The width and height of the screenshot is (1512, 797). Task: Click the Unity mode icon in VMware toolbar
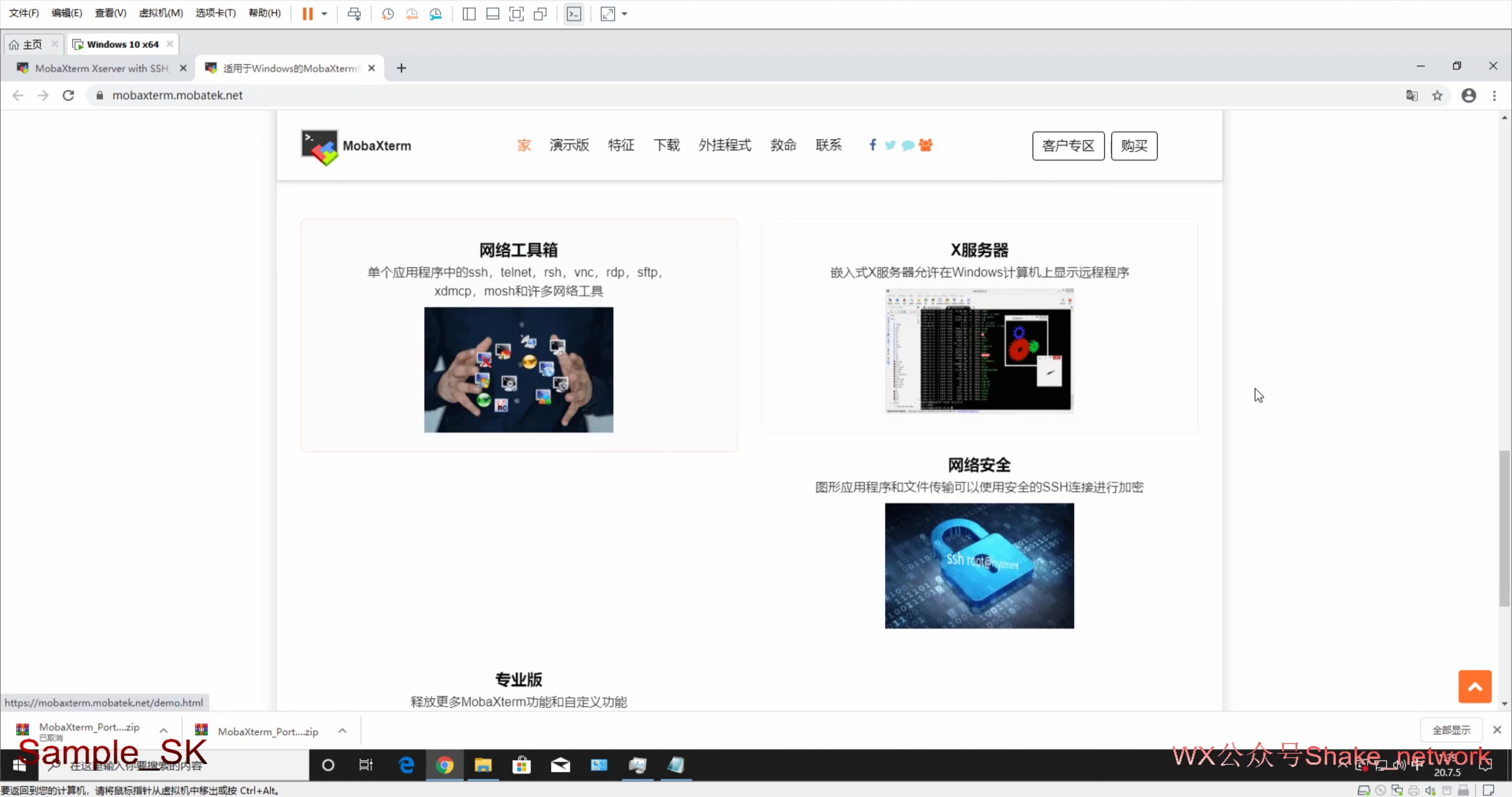540,14
